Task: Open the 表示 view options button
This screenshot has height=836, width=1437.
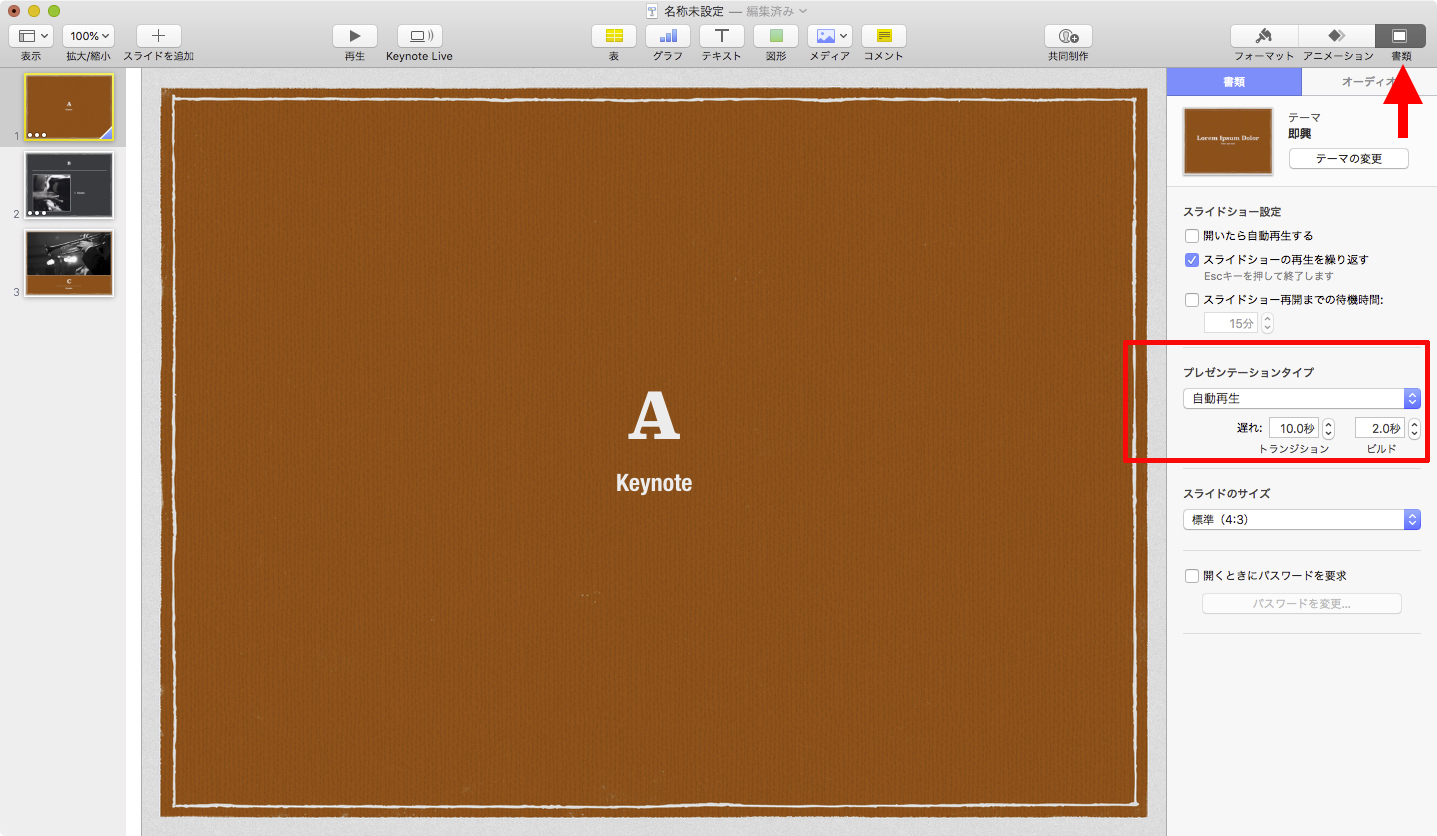Action: tap(31, 36)
